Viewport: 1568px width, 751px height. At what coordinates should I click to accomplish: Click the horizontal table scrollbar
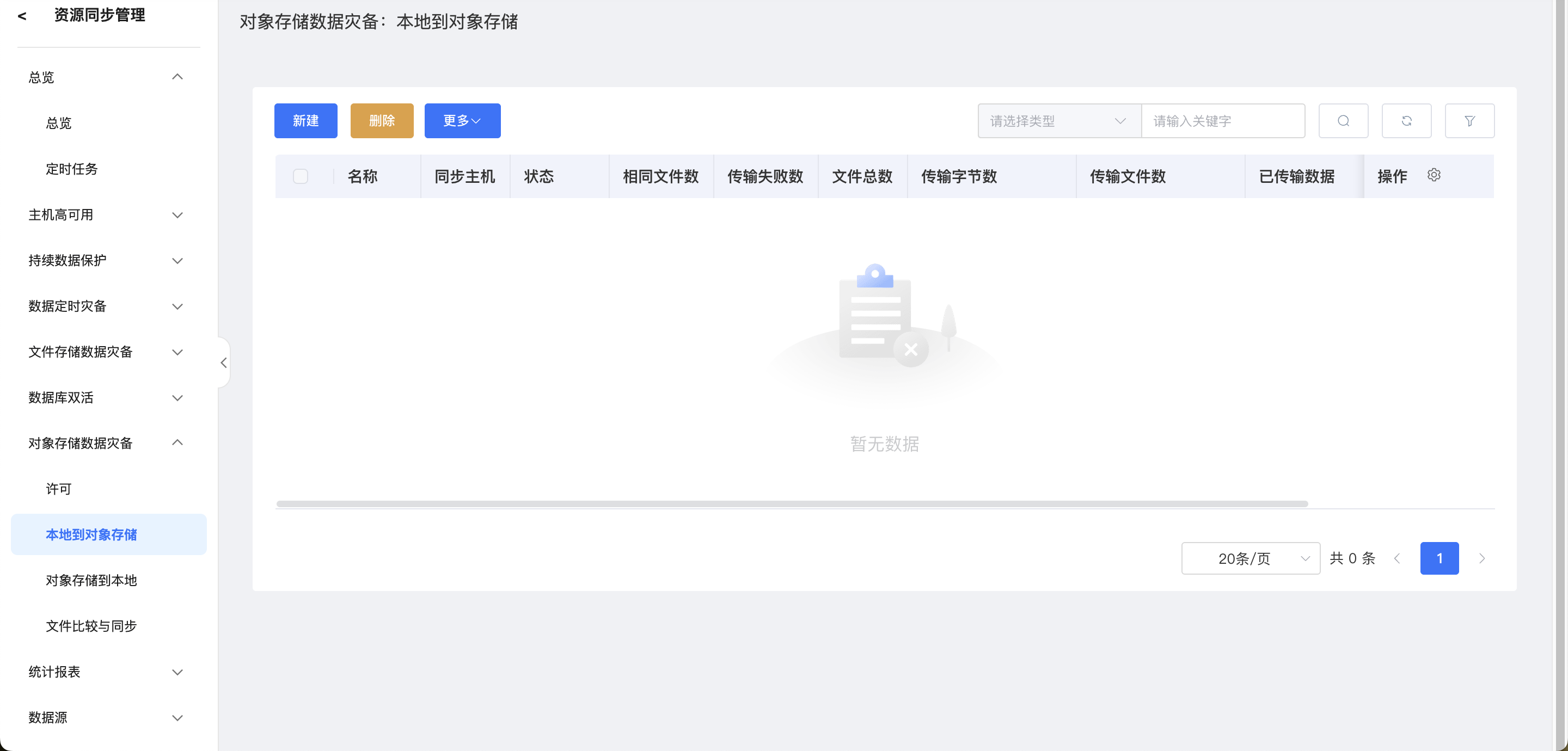(791, 503)
